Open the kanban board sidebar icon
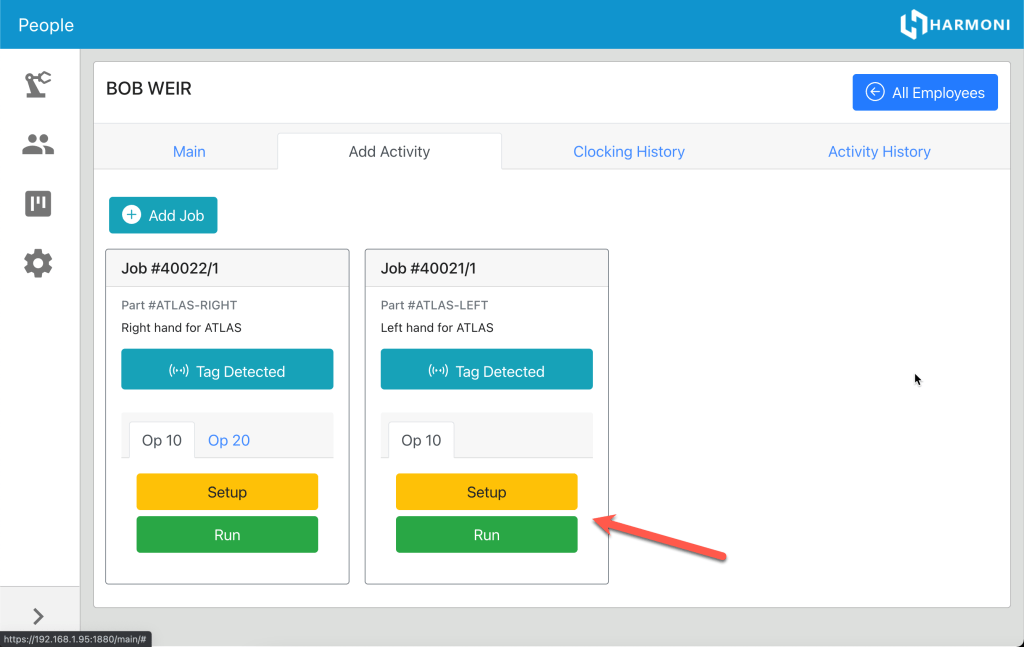This screenshot has width=1024, height=647. tap(38, 205)
